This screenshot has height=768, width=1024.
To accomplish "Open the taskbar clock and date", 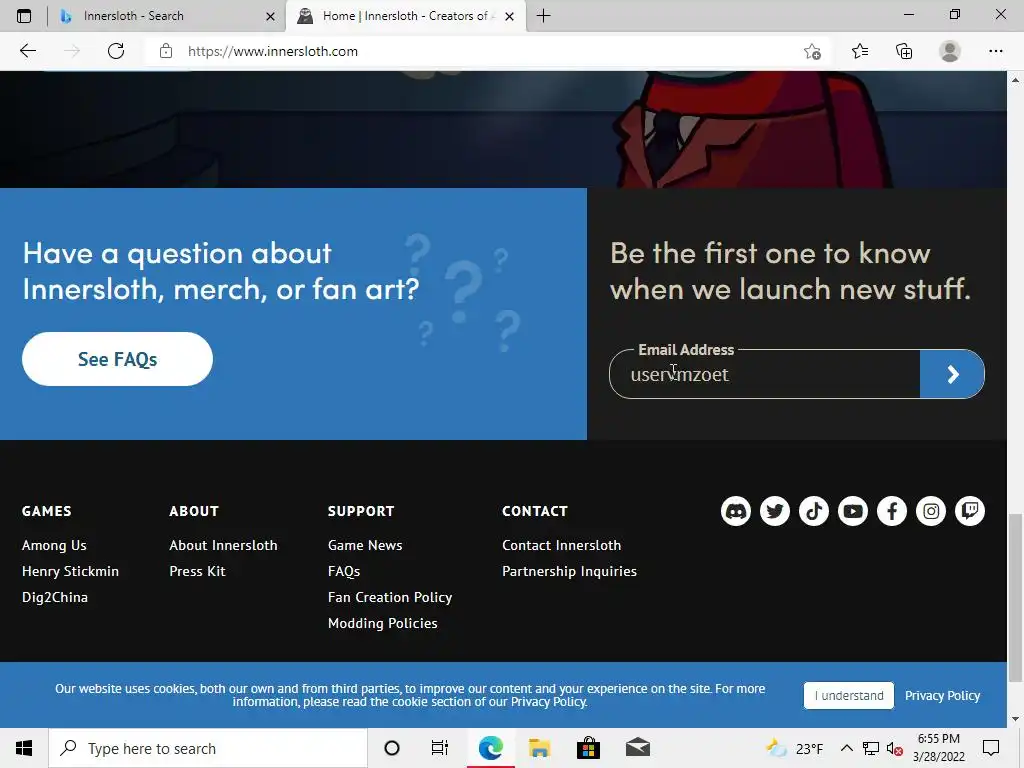I will 938,748.
